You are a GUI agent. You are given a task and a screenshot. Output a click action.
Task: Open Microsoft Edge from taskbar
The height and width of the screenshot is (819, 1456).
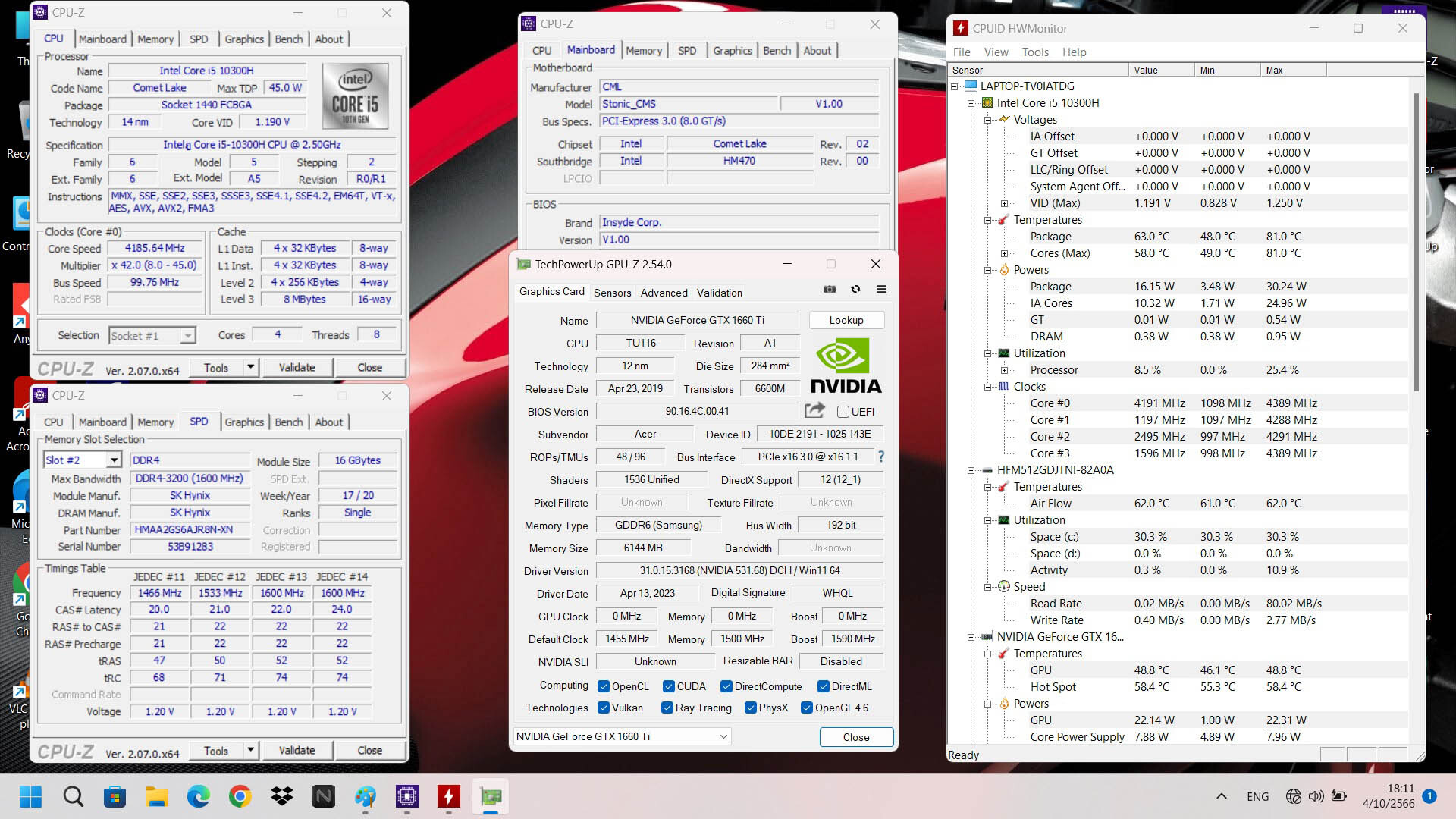click(x=199, y=796)
